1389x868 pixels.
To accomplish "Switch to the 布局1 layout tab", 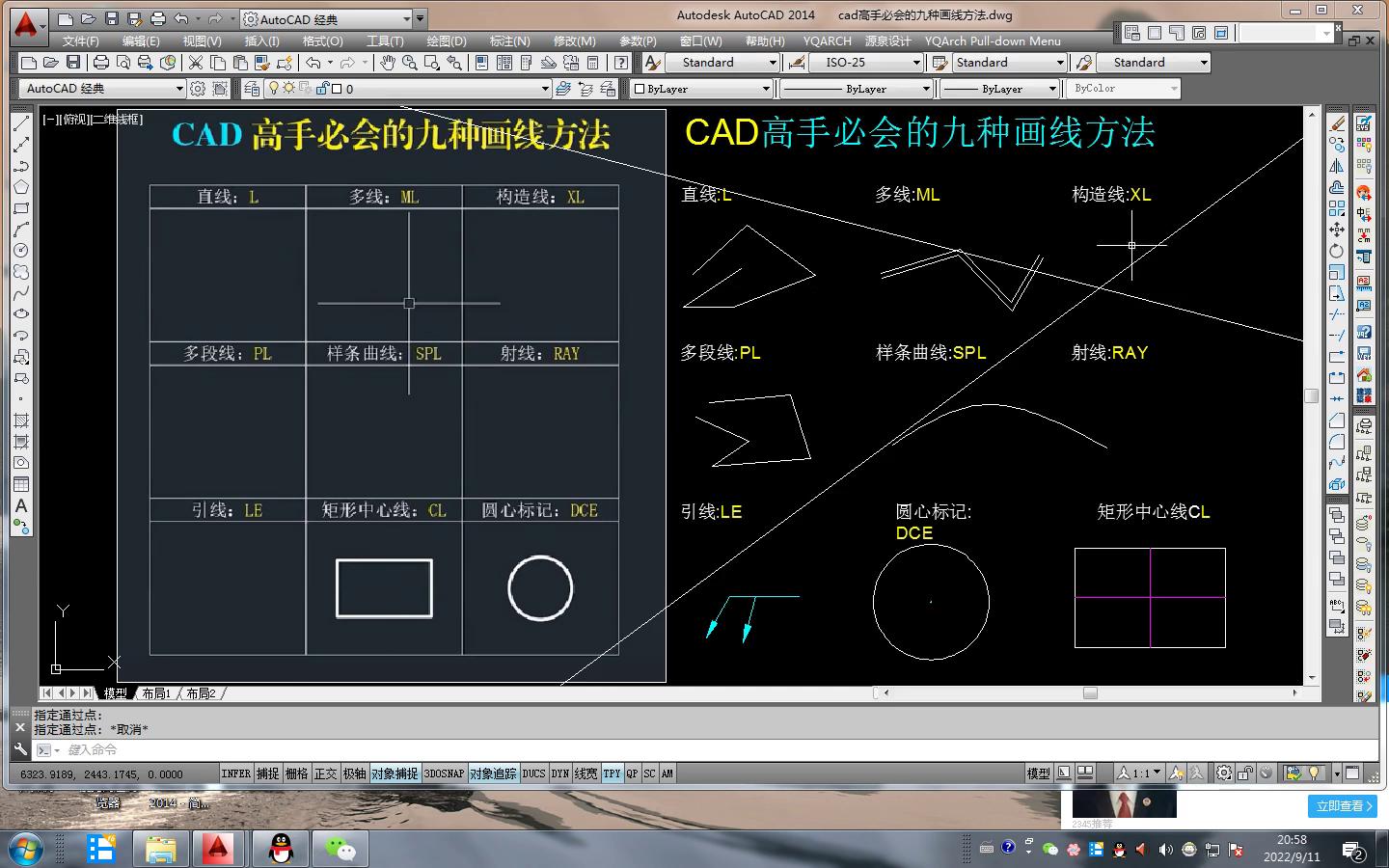I will [x=156, y=693].
